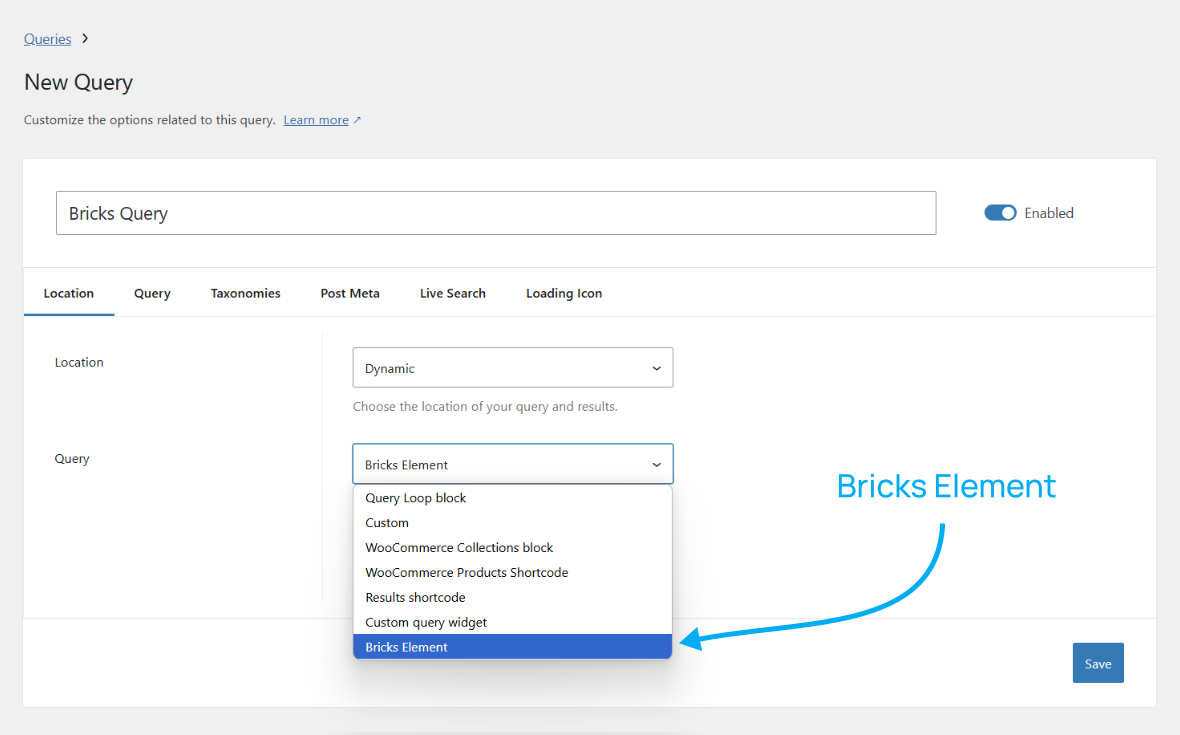Image resolution: width=1180 pixels, height=735 pixels.
Task: Click the external link icon beside Learn more
Action: 357,120
